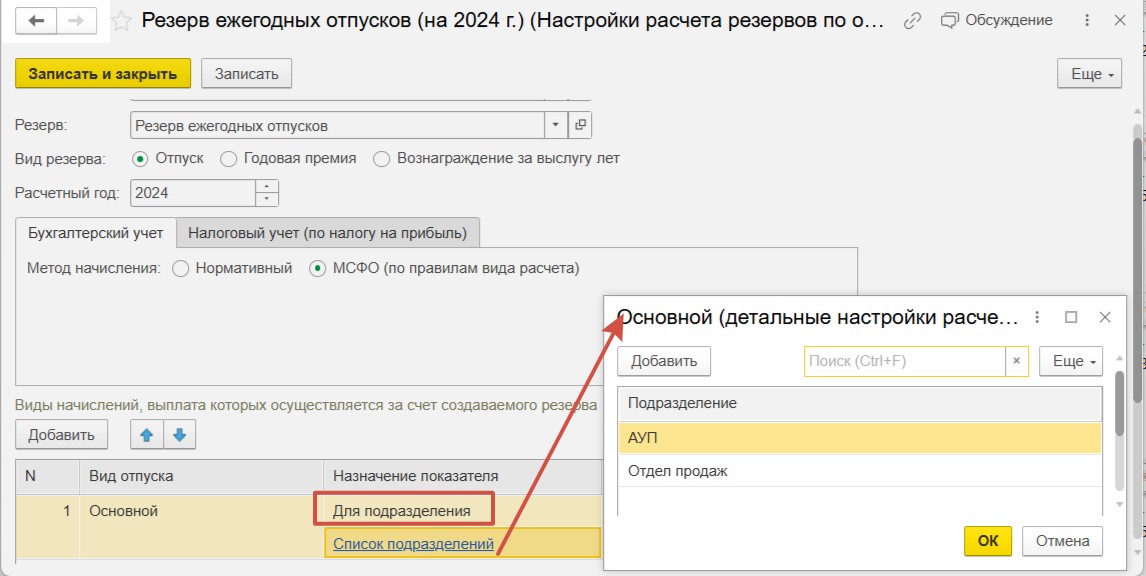Open the Резерв field's linked item icon
This screenshot has width=1146, height=576.
point(580,125)
